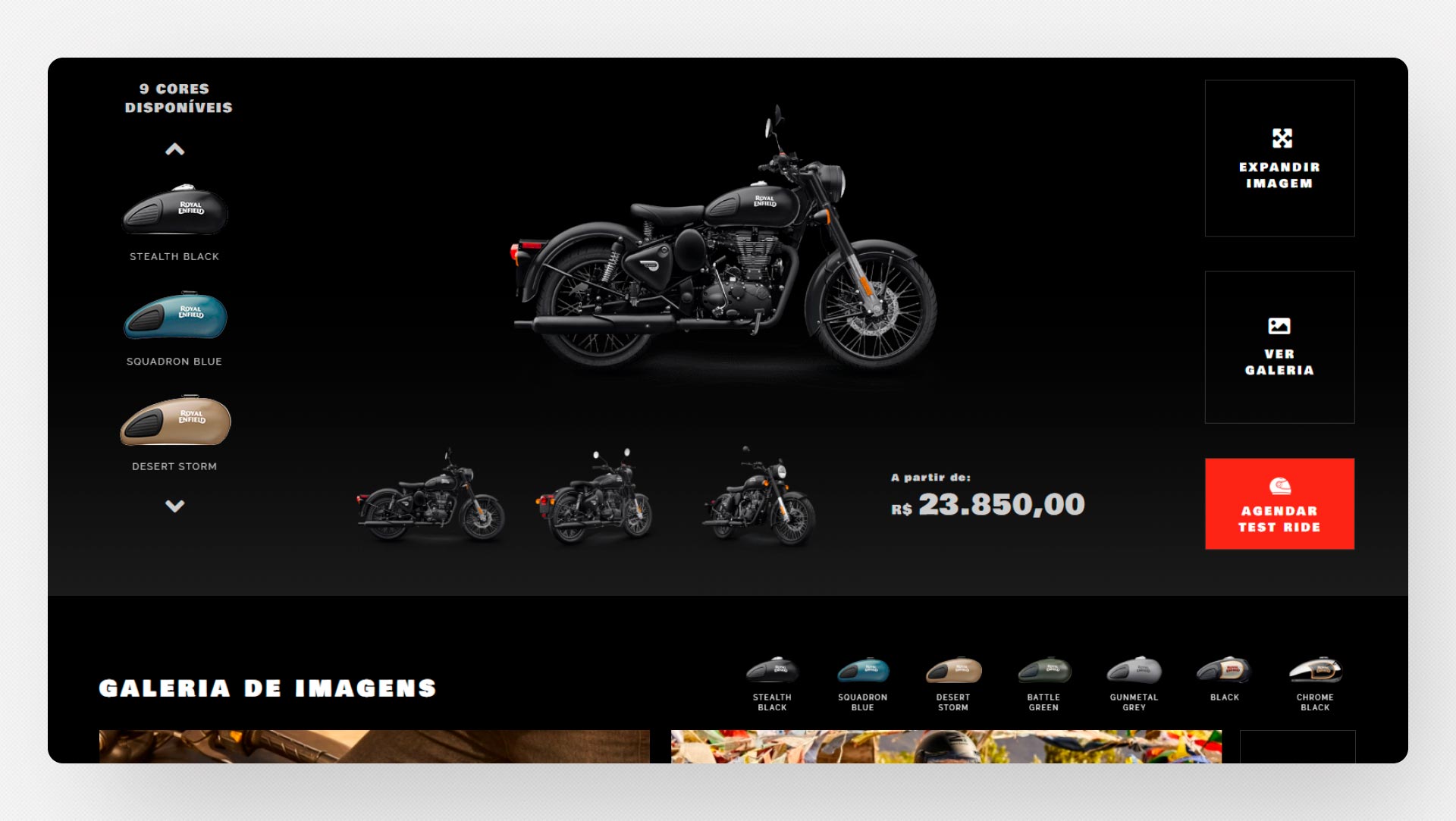
Task: Choose Stealth Black tank in gallery row
Action: pos(772,671)
